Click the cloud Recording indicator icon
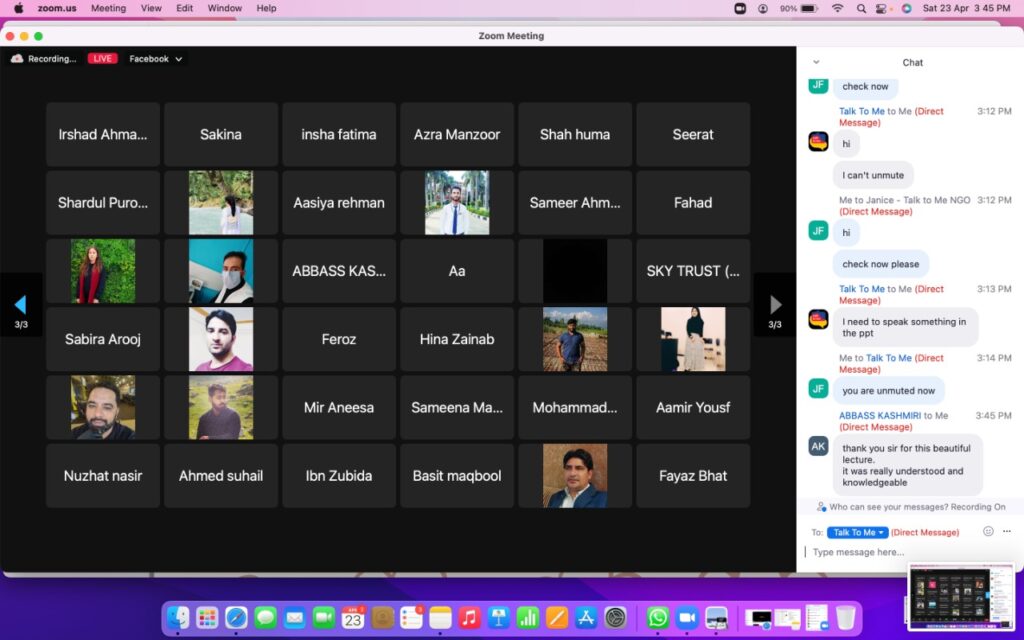 pyautogui.click(x=17, y=59)
